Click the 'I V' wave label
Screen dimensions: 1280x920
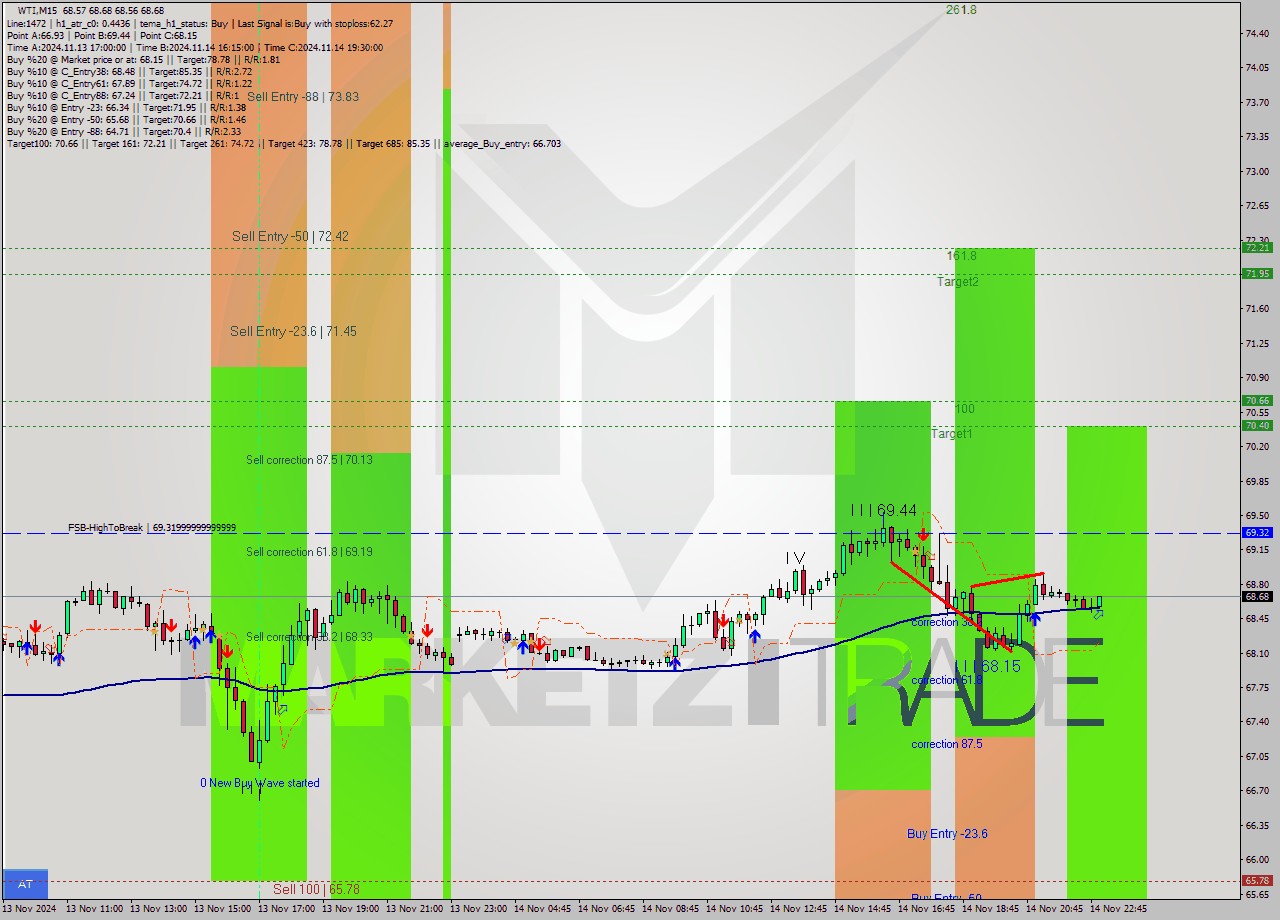pyautogui.click(x=796, y=558)
